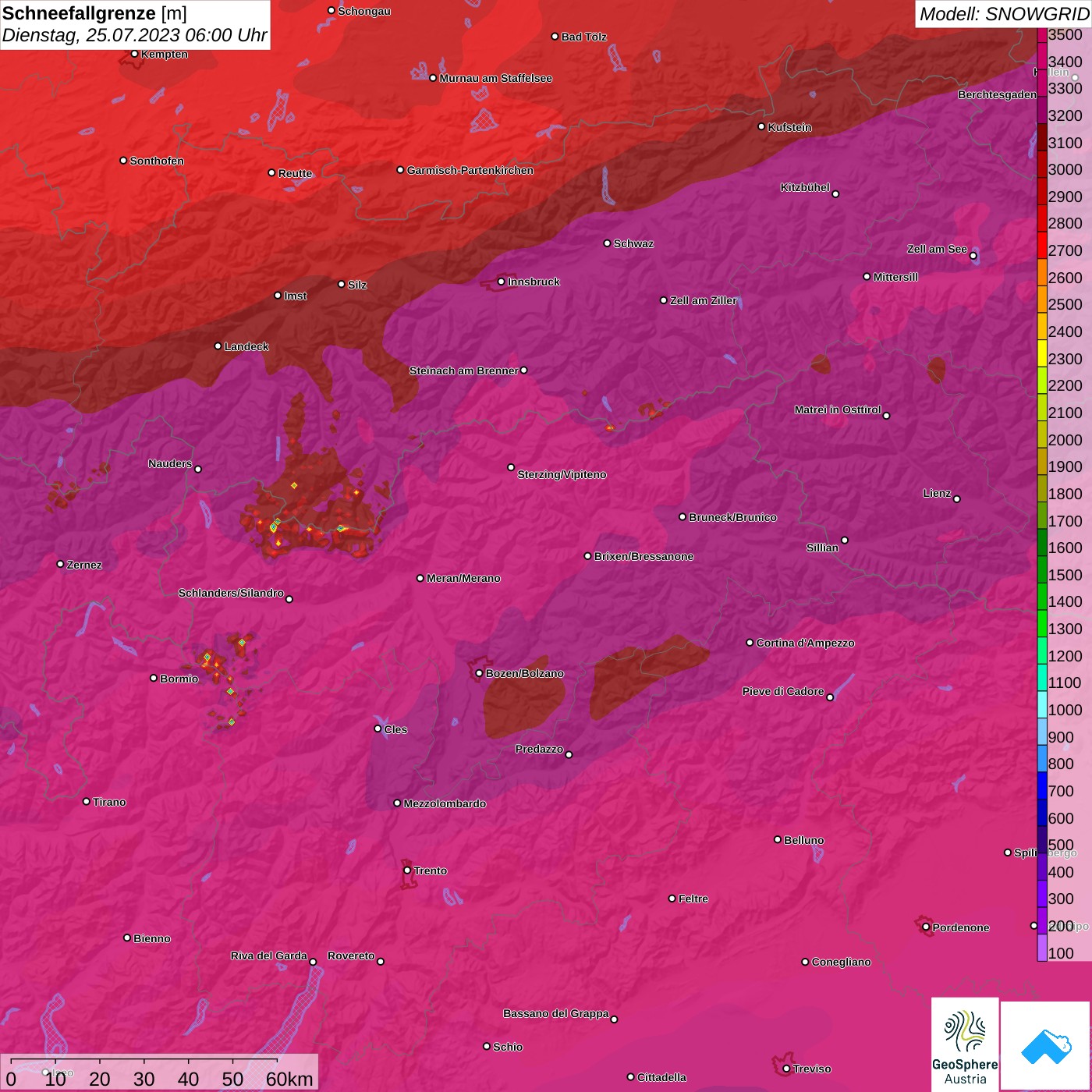
Task: Select the 1500 m green legend swatch
Action: point(1042,569)
